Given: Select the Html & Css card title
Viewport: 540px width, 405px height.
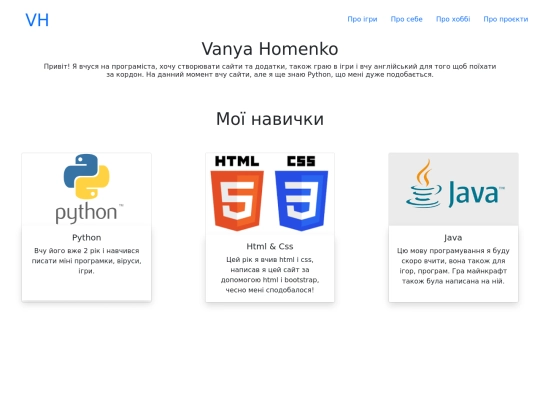Looking at the screenshot, I should pyautogui.click(x=270, y=247).
